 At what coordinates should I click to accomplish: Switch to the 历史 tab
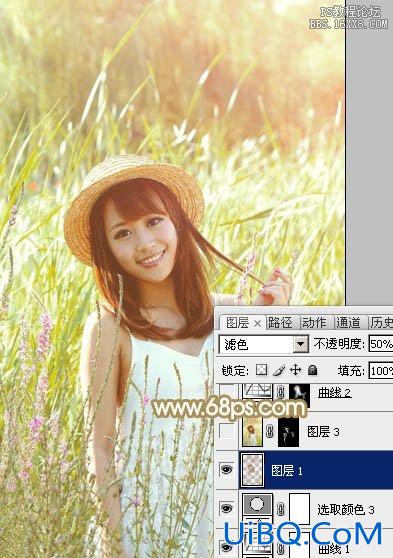tap(381, 323)
